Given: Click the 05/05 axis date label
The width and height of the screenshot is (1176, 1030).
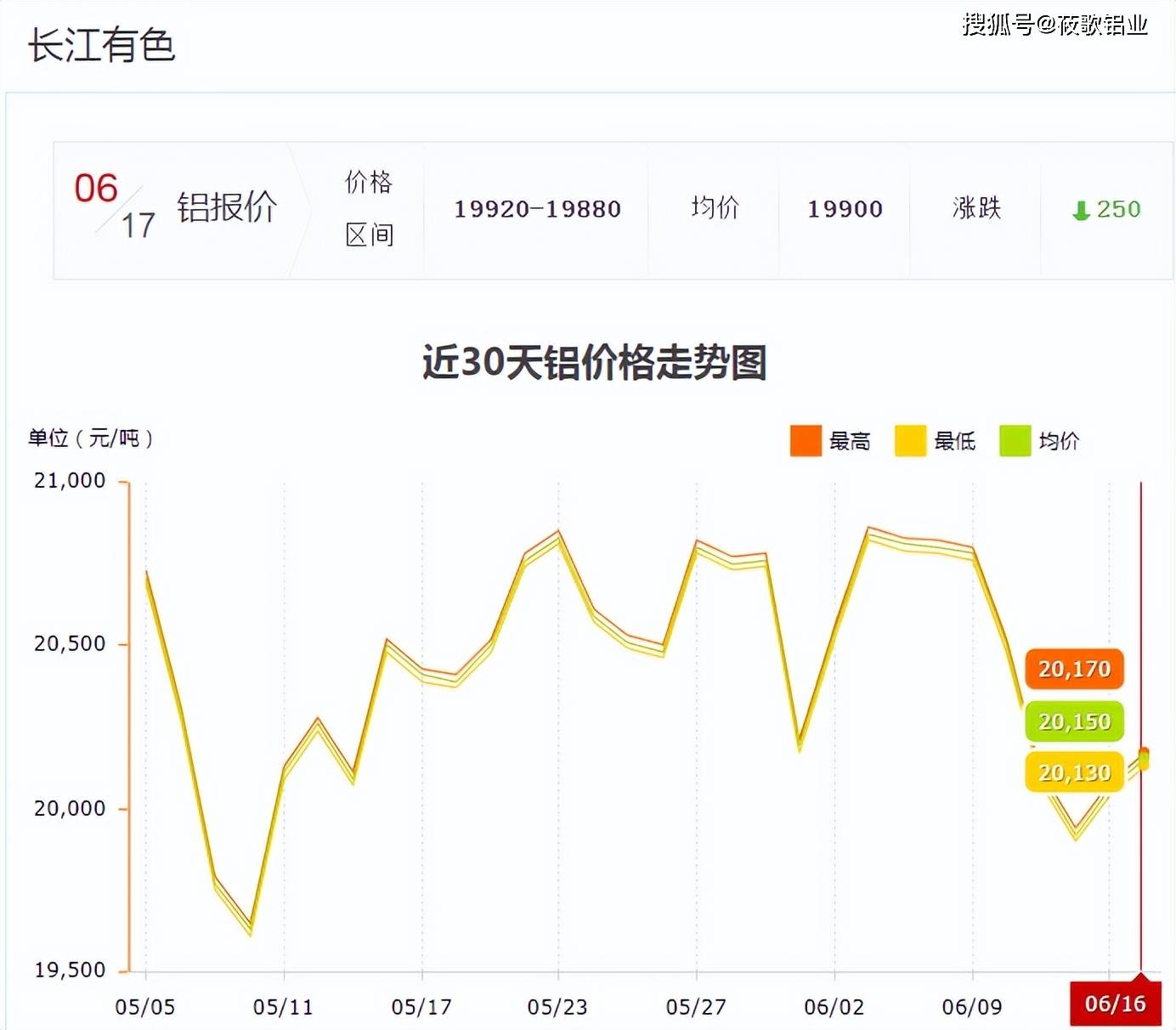Looking at the screenshot, I should (x=145, y=1007).
